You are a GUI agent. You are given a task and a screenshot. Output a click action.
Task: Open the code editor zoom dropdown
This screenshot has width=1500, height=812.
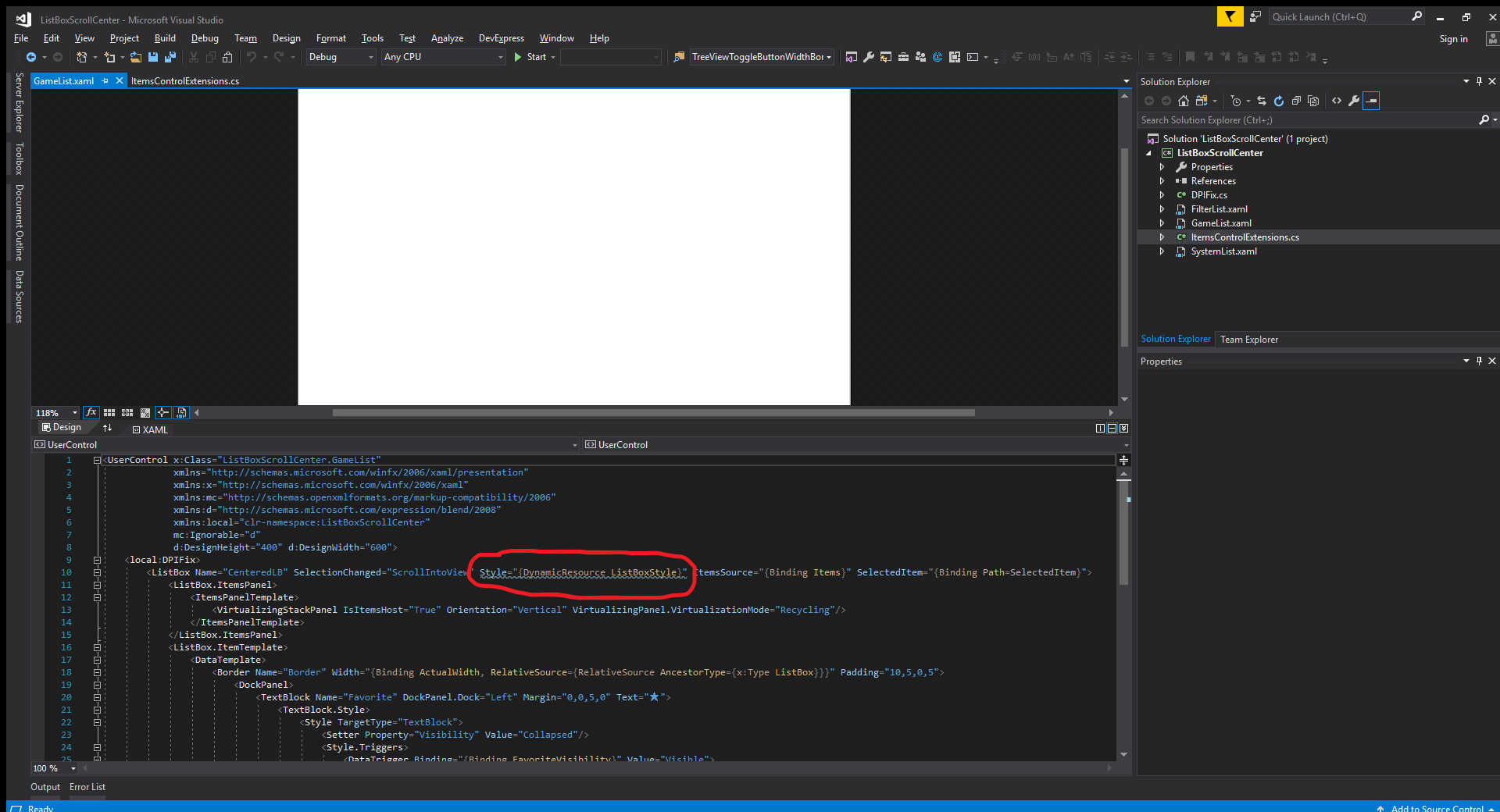55,768
